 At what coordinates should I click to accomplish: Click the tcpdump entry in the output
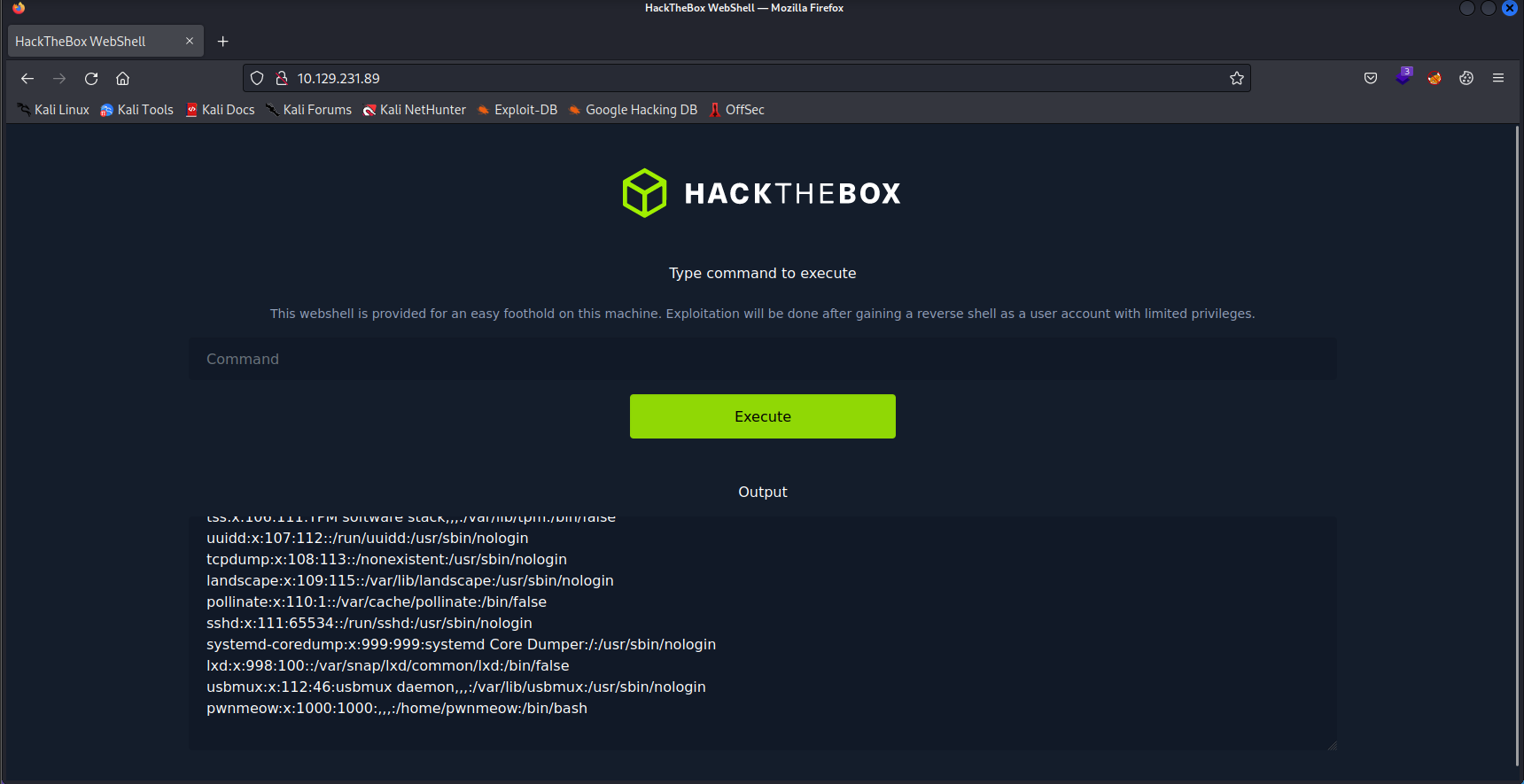point(386,559)
